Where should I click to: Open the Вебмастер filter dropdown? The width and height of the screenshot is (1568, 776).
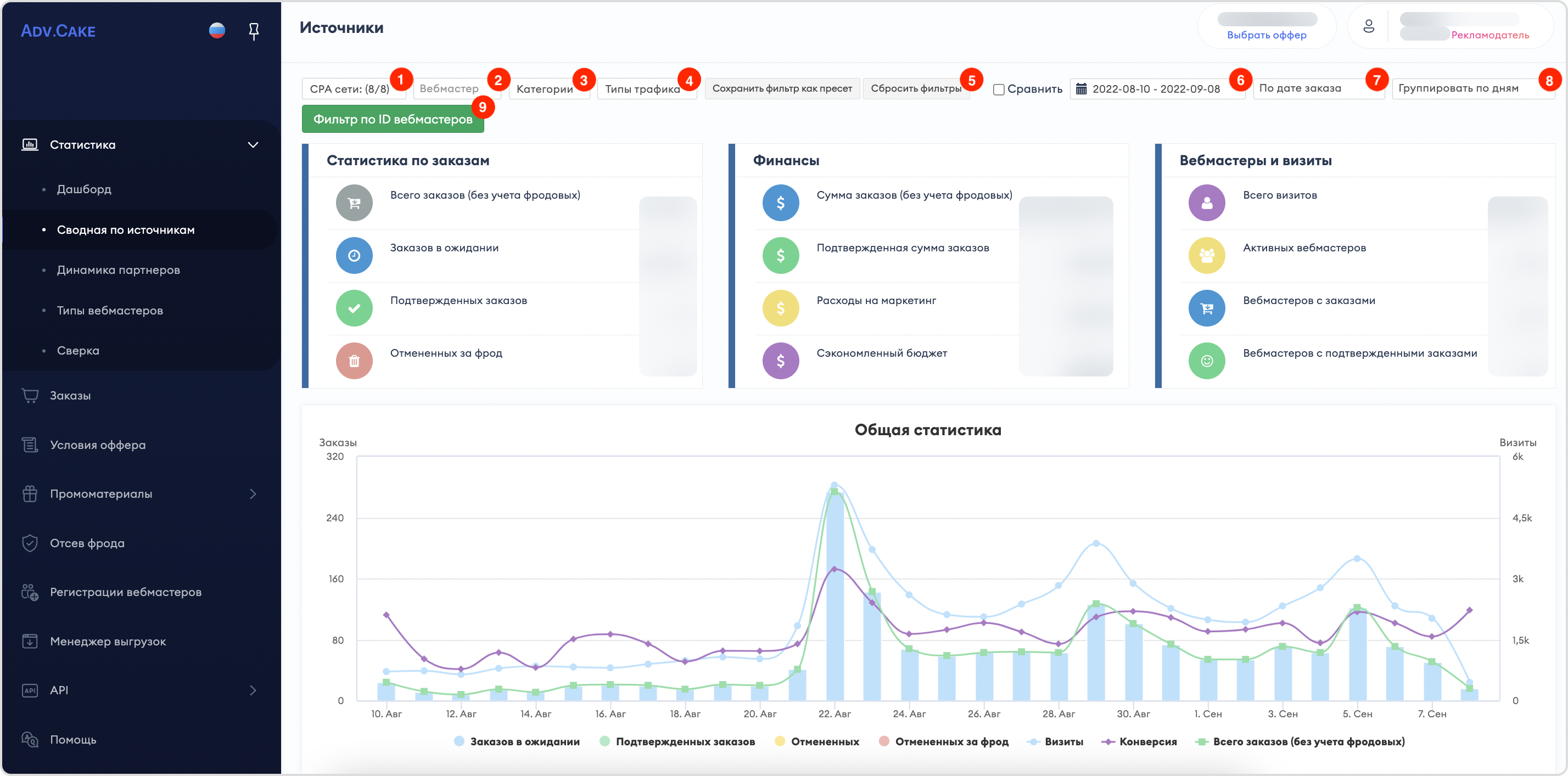pos(457,89)
